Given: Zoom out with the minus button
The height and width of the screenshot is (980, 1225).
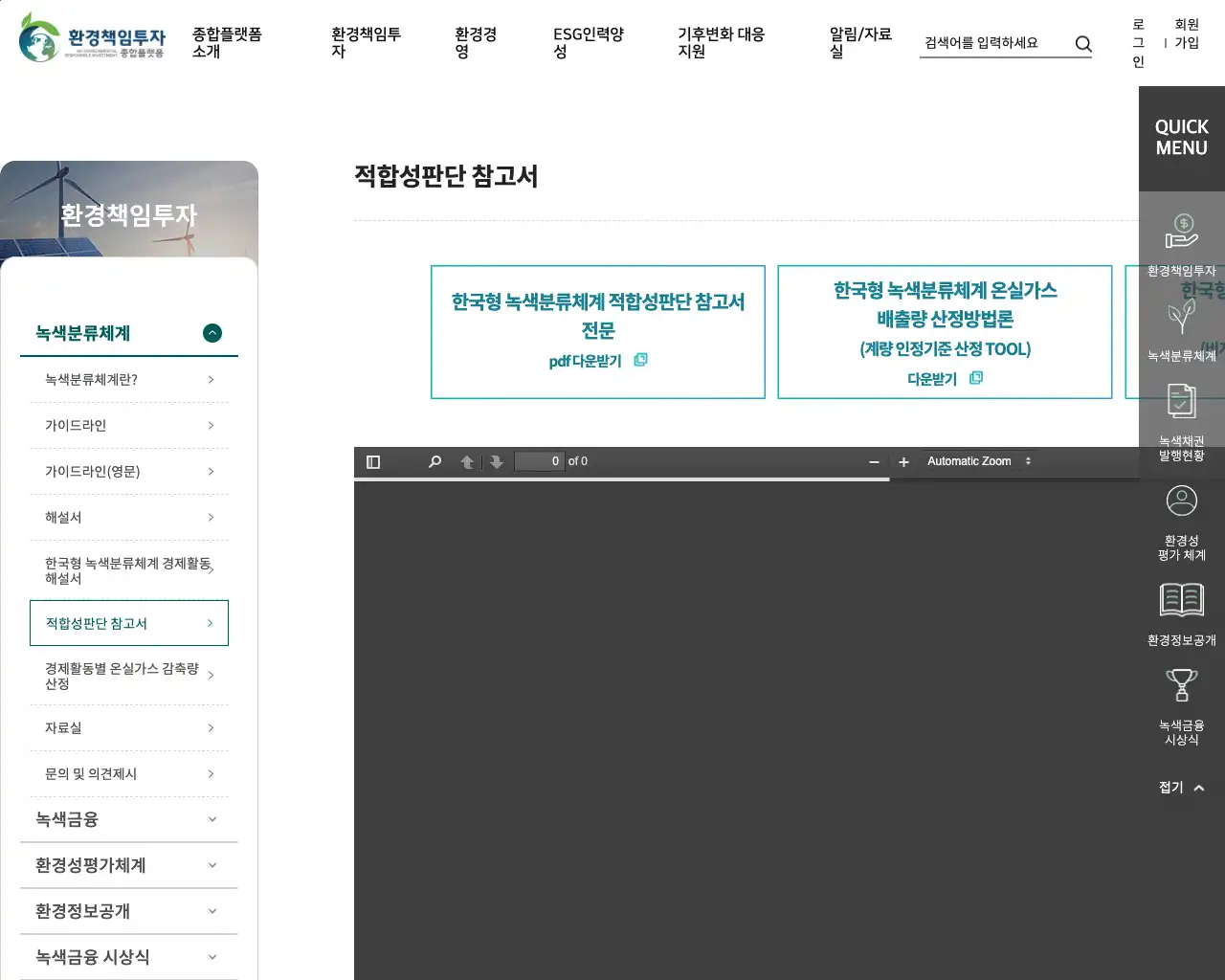Looking at the screenshot, I should [x=874, y=462].
